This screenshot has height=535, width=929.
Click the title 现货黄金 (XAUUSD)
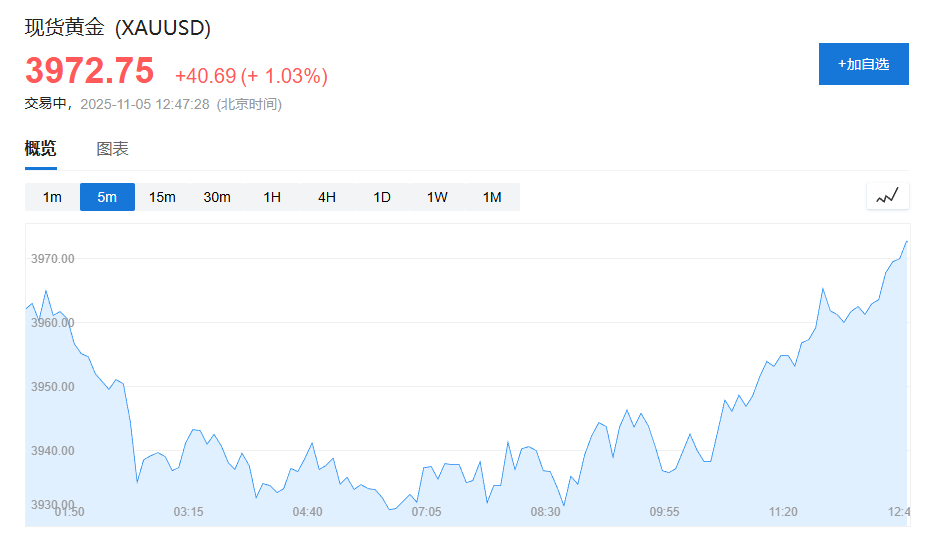click(118, 28)
